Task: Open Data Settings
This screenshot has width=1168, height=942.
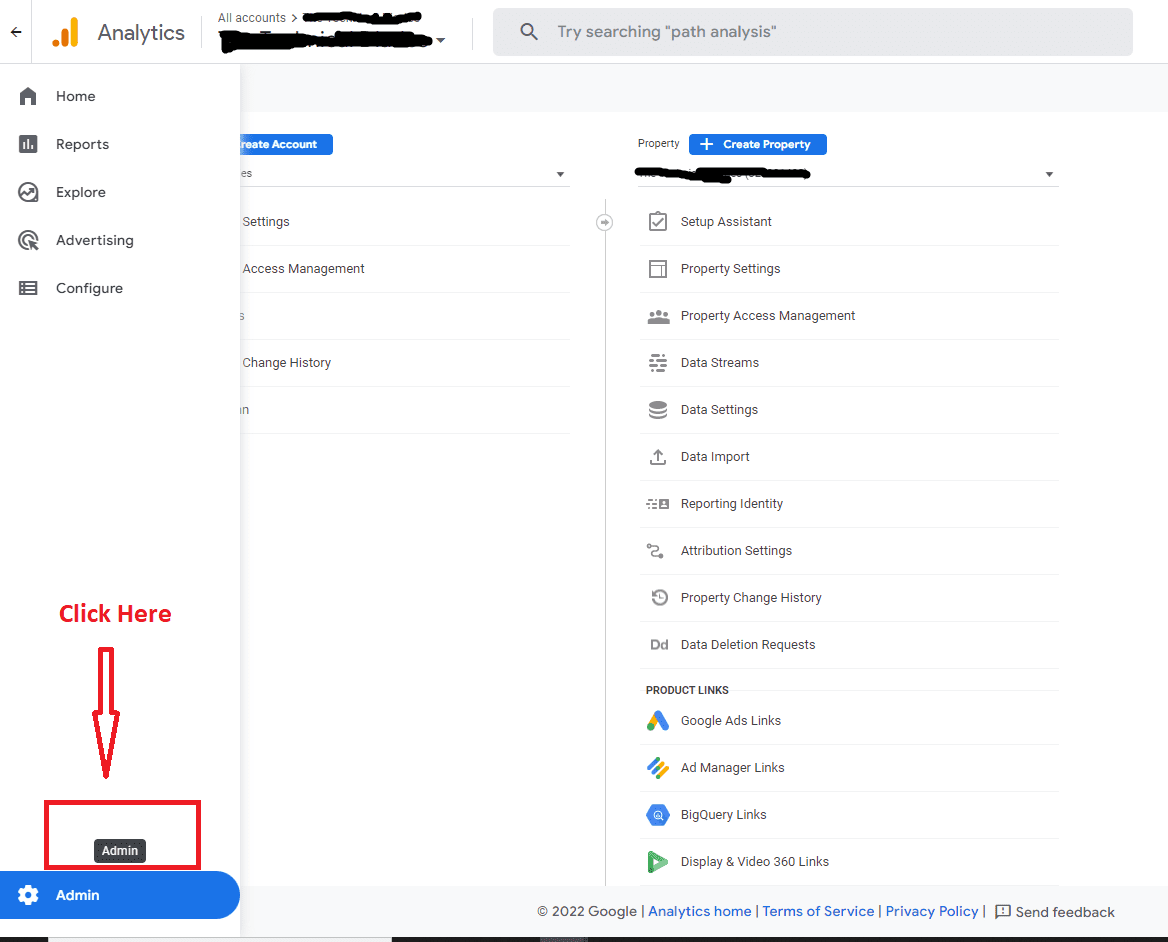Action: [x=849, y=410]
